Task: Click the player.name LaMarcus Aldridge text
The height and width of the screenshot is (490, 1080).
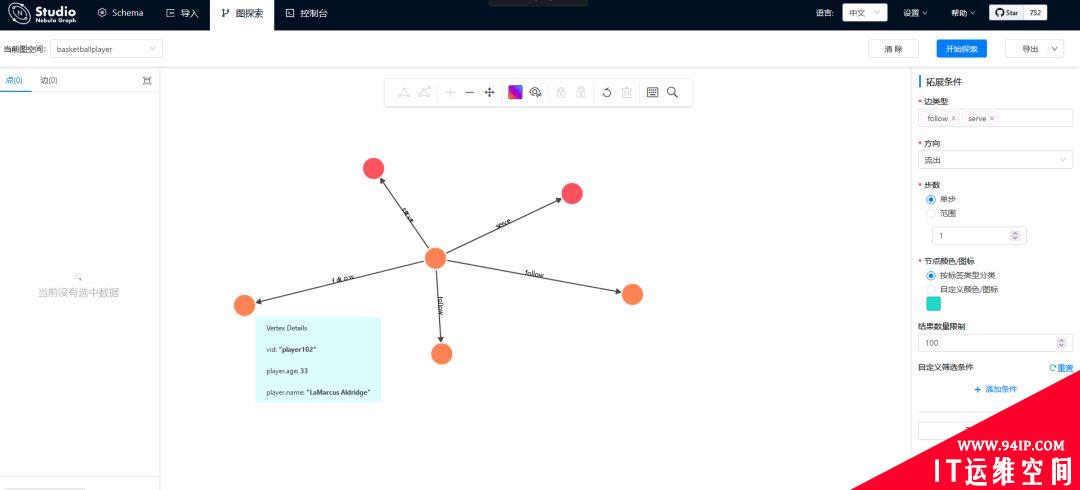Action: point(318,393)
